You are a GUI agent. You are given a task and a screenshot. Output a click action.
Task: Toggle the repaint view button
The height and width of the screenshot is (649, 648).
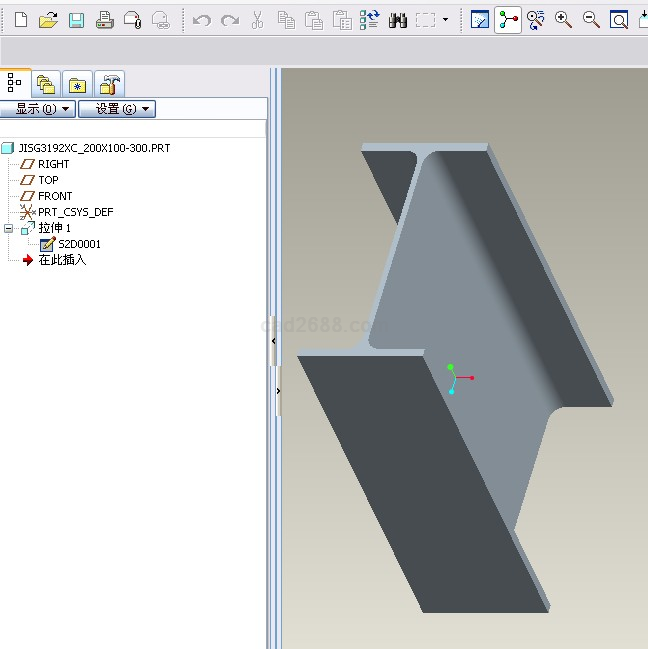point(480,20)
